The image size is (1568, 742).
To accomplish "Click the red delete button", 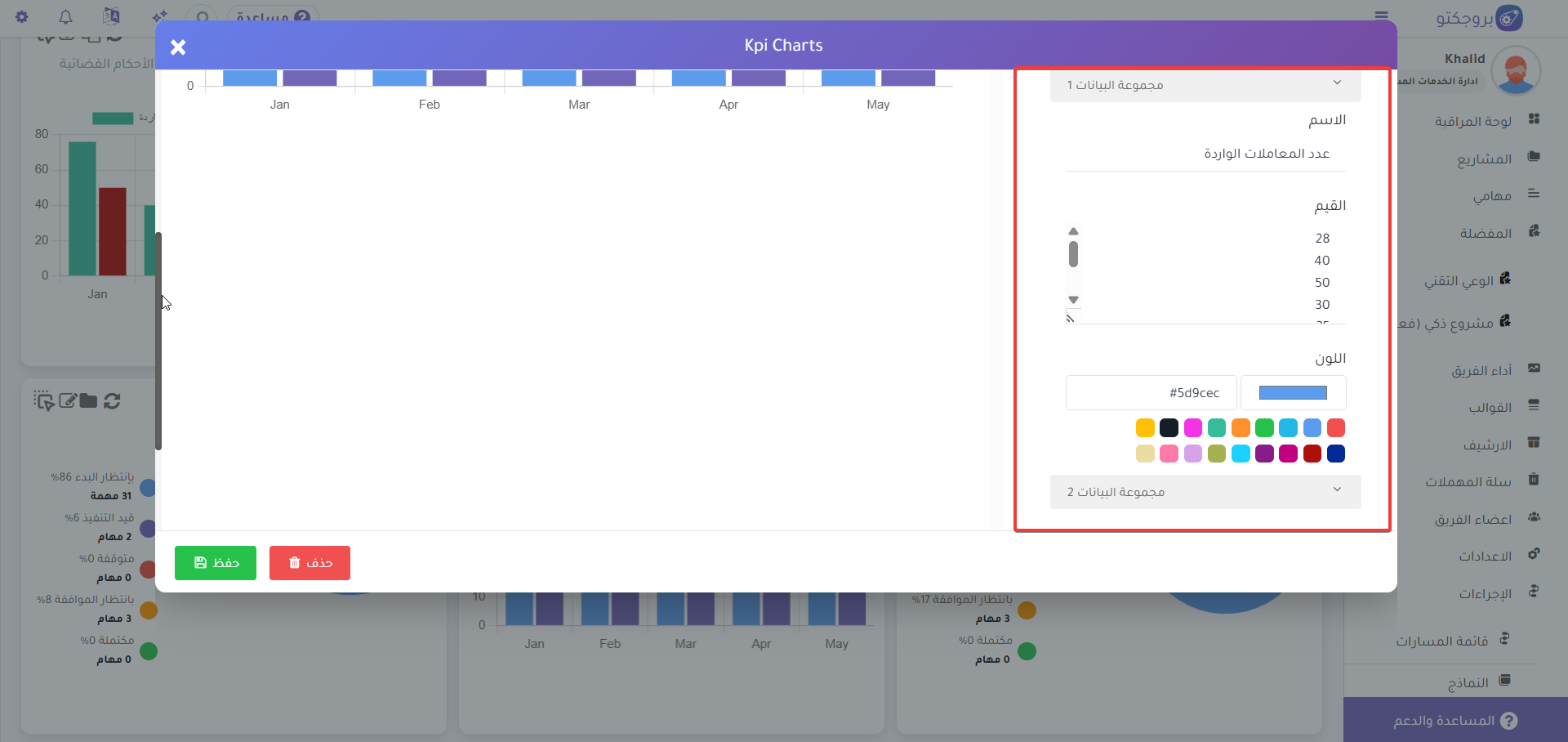I will click(x=310, y=563).
